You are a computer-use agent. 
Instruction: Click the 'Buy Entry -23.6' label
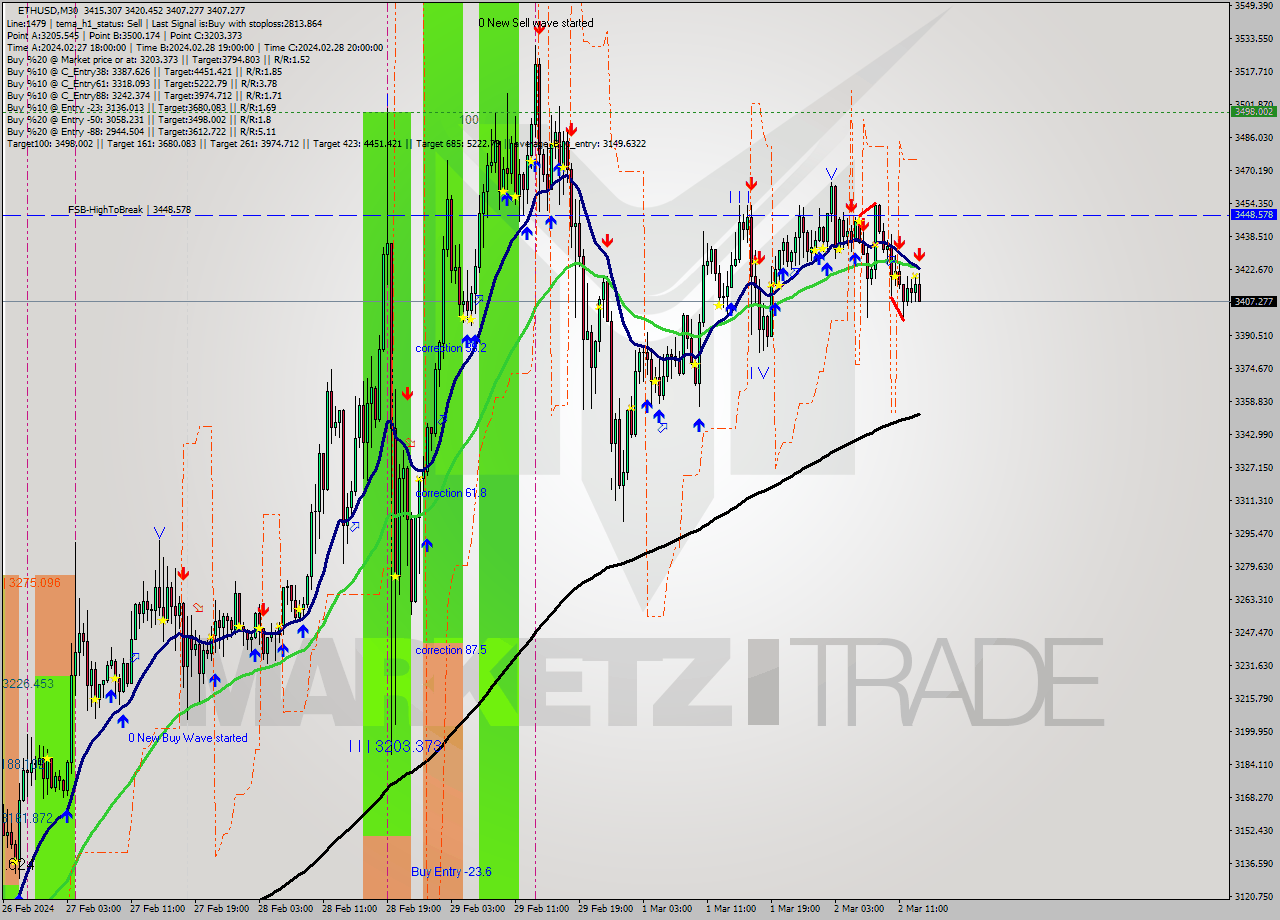pyautogui.click(x=451, y=872)
